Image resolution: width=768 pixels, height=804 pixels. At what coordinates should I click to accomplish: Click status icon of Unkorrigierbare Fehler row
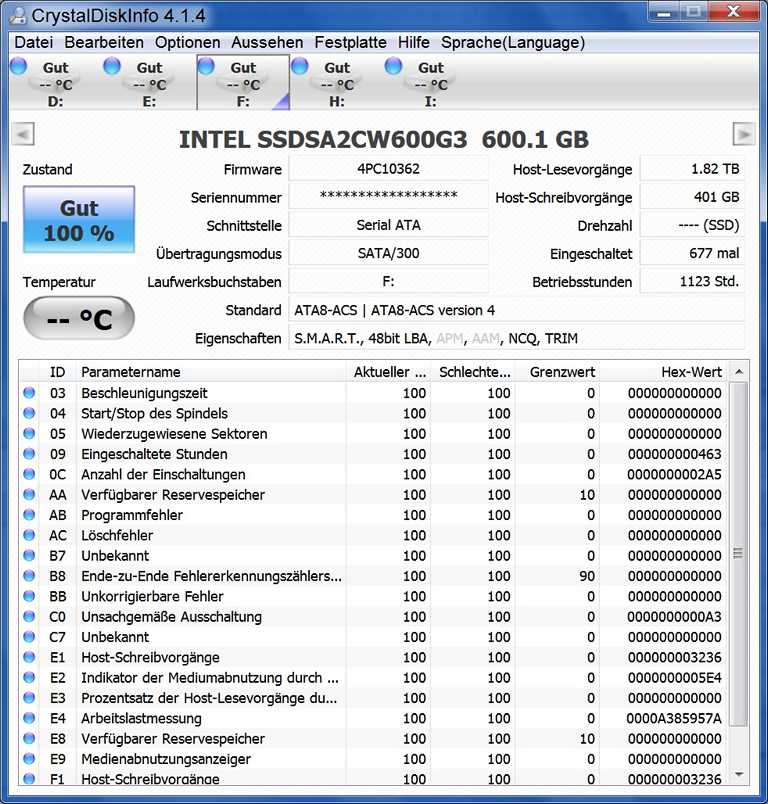(29, 596)
